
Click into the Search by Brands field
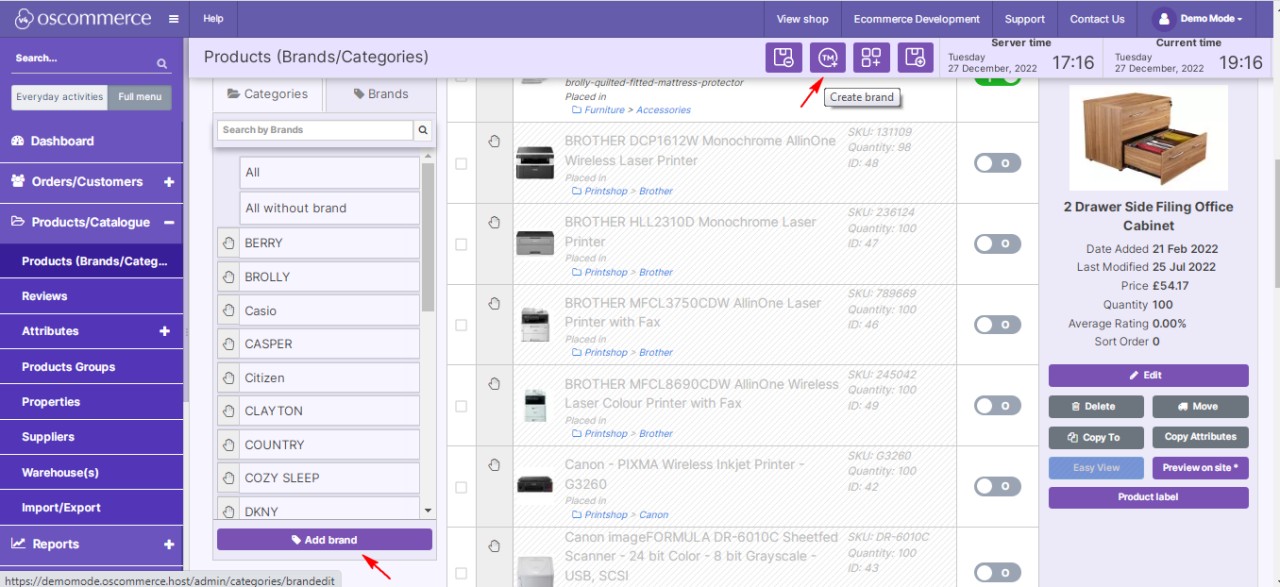pos(314,130)
